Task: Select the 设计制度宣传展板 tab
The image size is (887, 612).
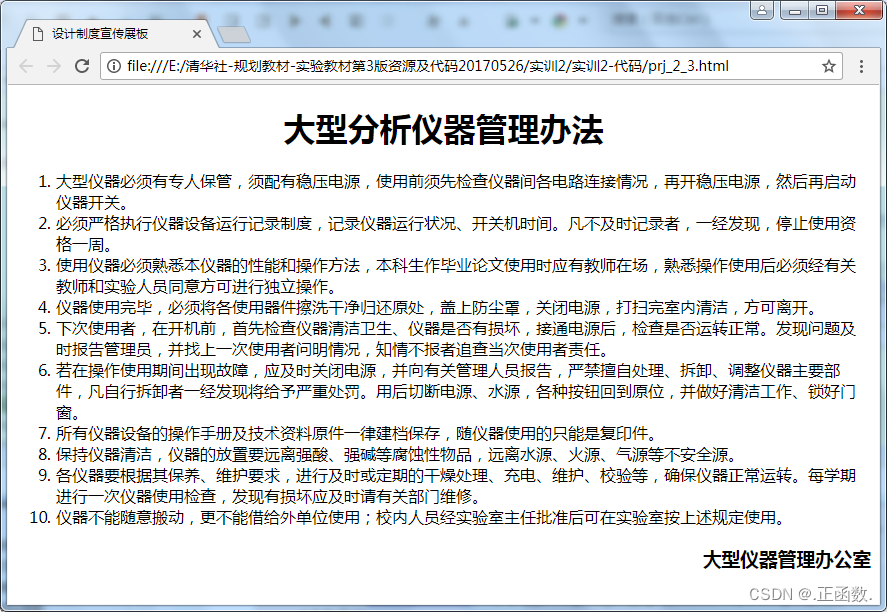Action: [x=116, y=34]
